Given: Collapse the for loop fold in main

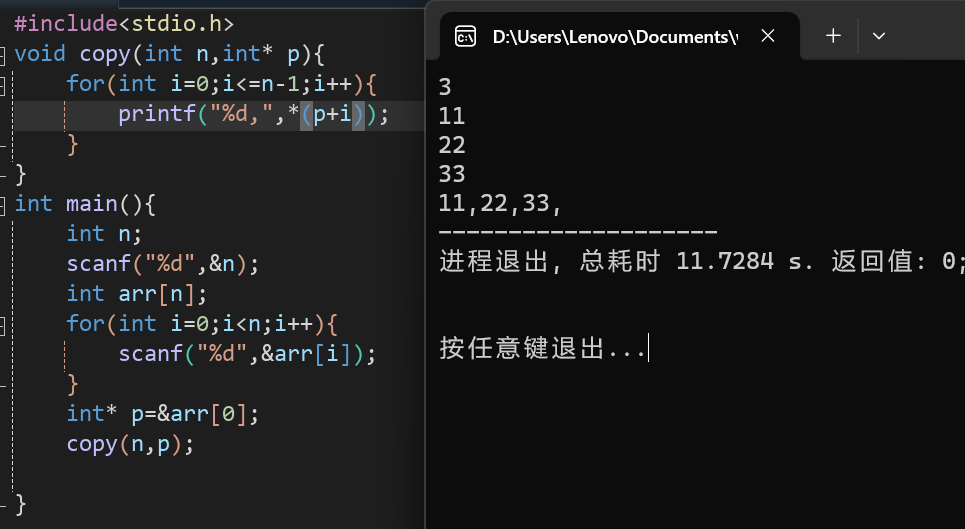Looking at the screenshot, I should tap(2, 325).
